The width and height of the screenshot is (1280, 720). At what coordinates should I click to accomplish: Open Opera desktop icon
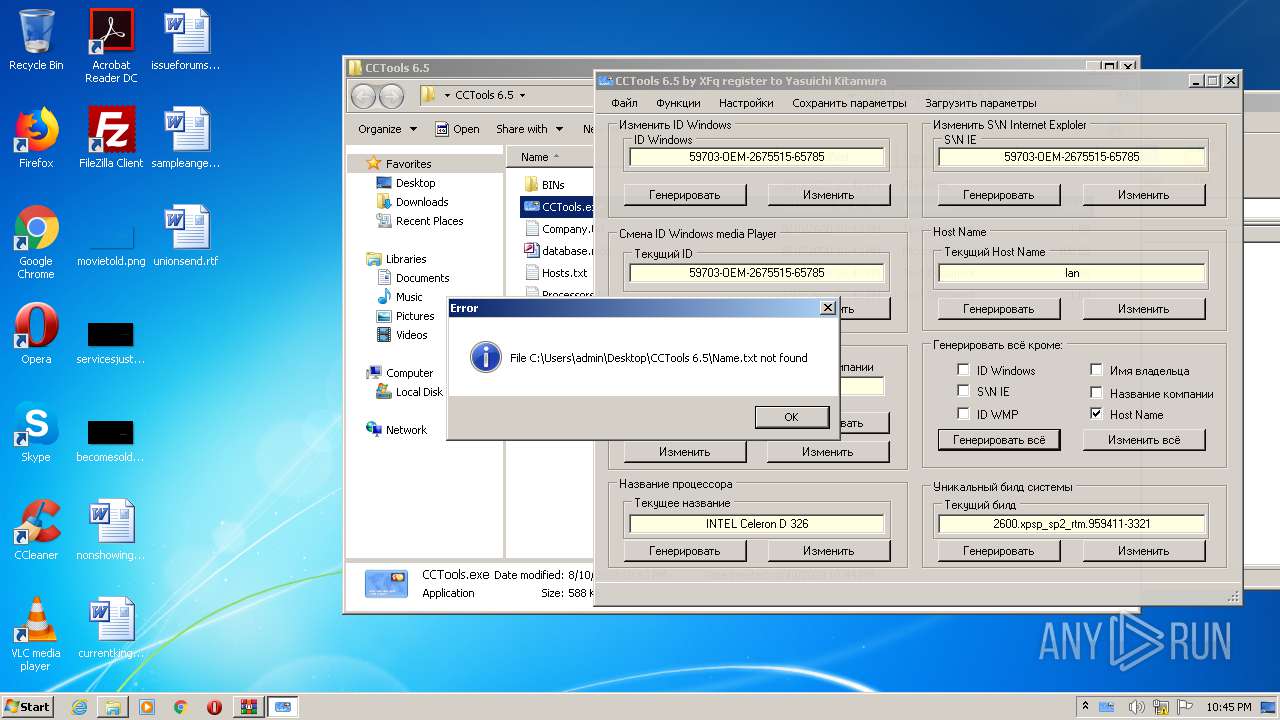36,334
